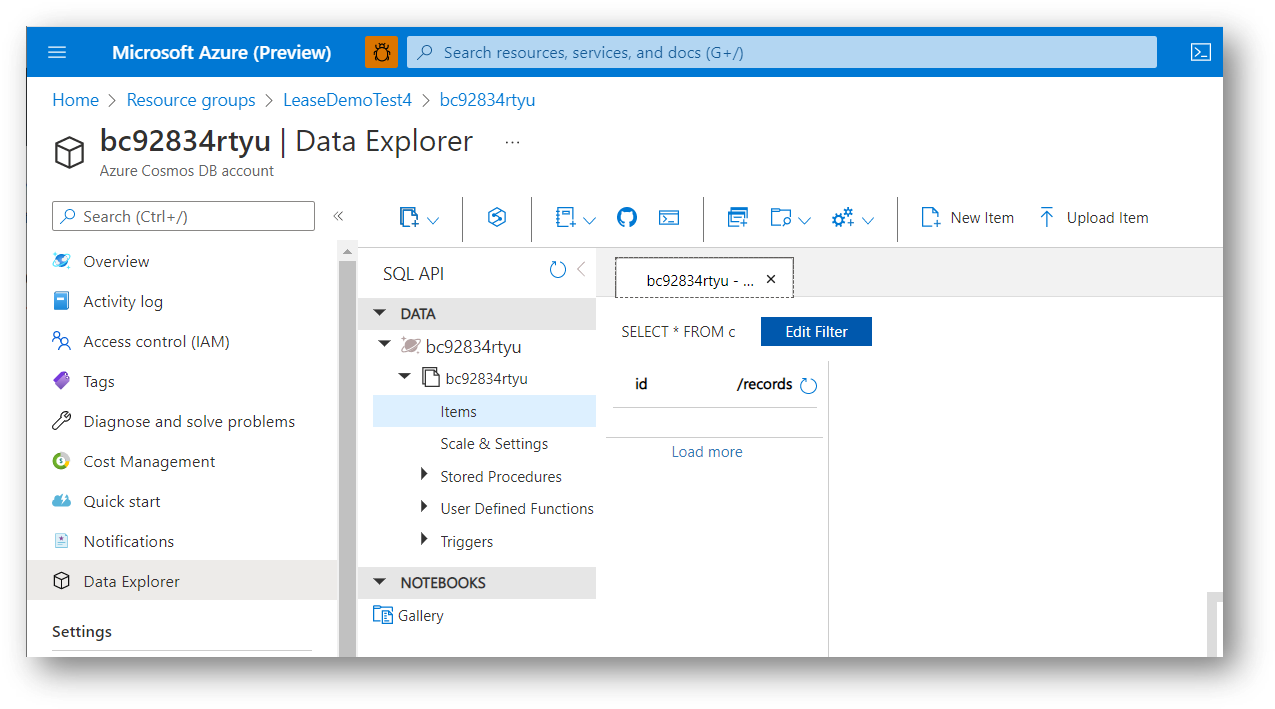Connect to GitHub via the GitHub icon
The width and height of the screenshot is (1275, 709).
pos(627,218)
